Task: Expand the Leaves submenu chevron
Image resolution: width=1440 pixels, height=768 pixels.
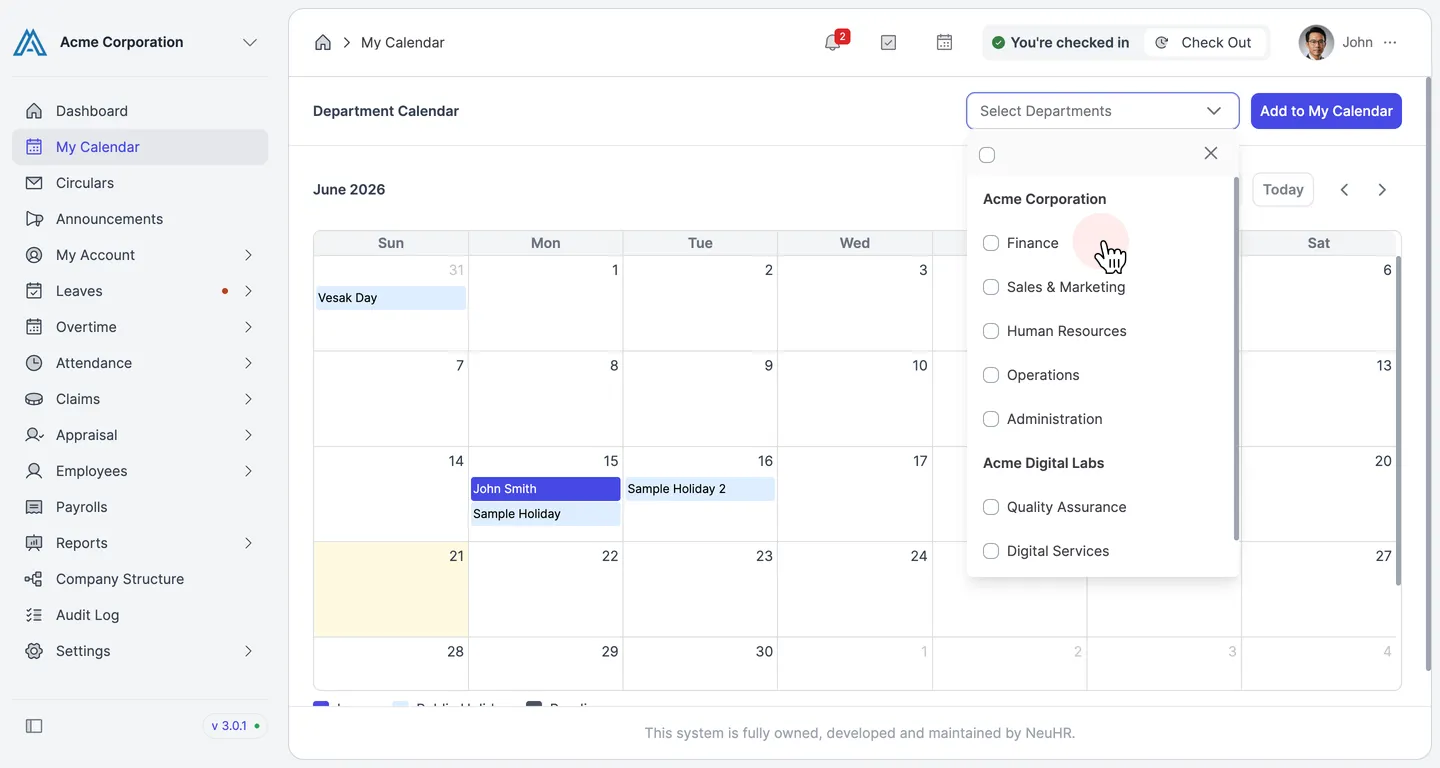Action: click(248, 291)
